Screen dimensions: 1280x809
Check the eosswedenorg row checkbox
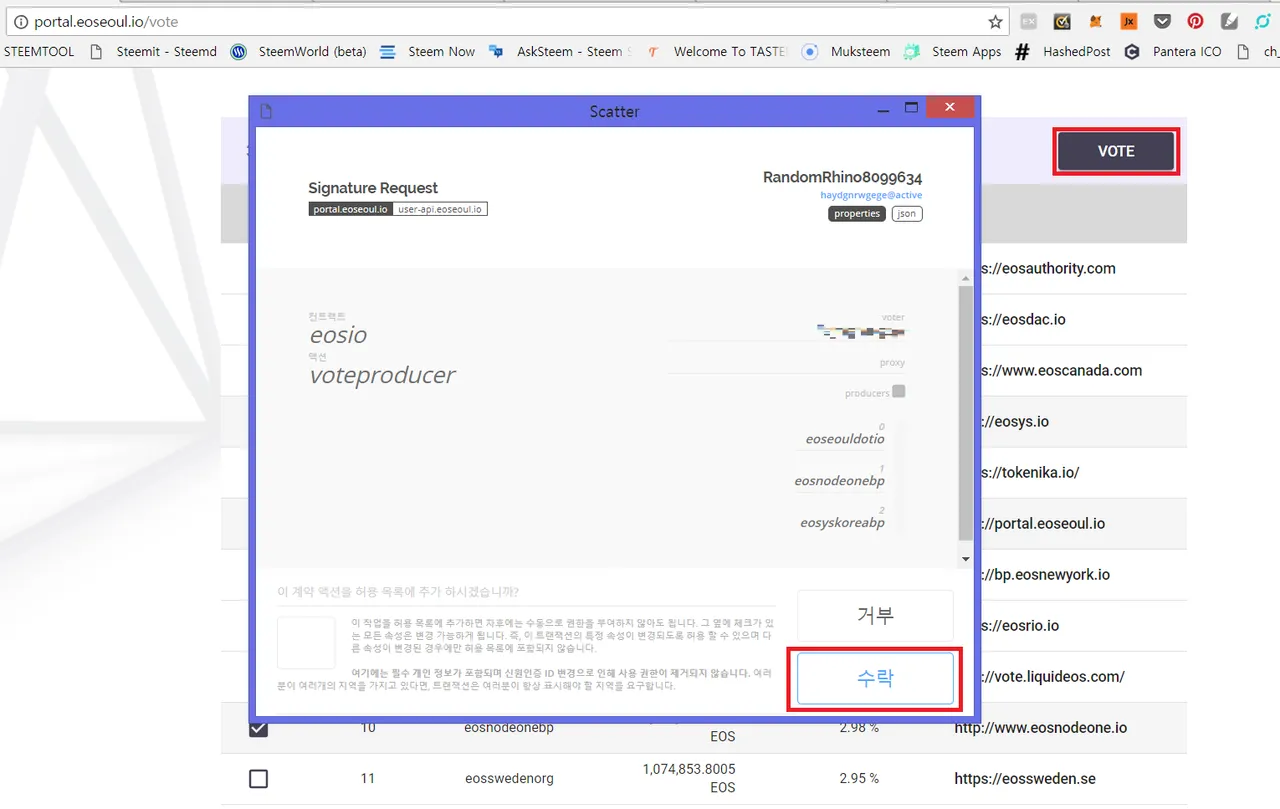coord(258,778)
